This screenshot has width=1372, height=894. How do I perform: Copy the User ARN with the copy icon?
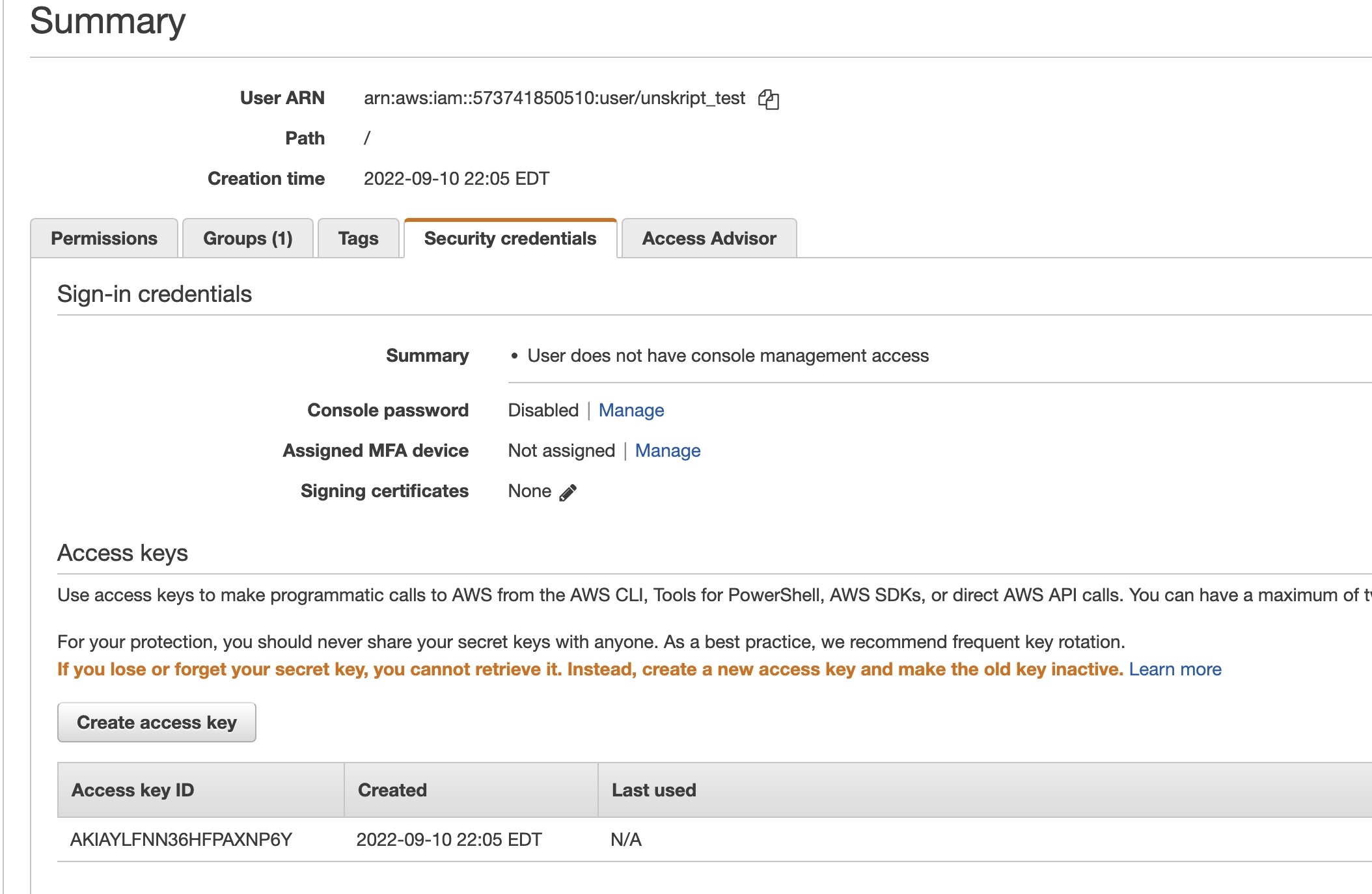(769, 99)
